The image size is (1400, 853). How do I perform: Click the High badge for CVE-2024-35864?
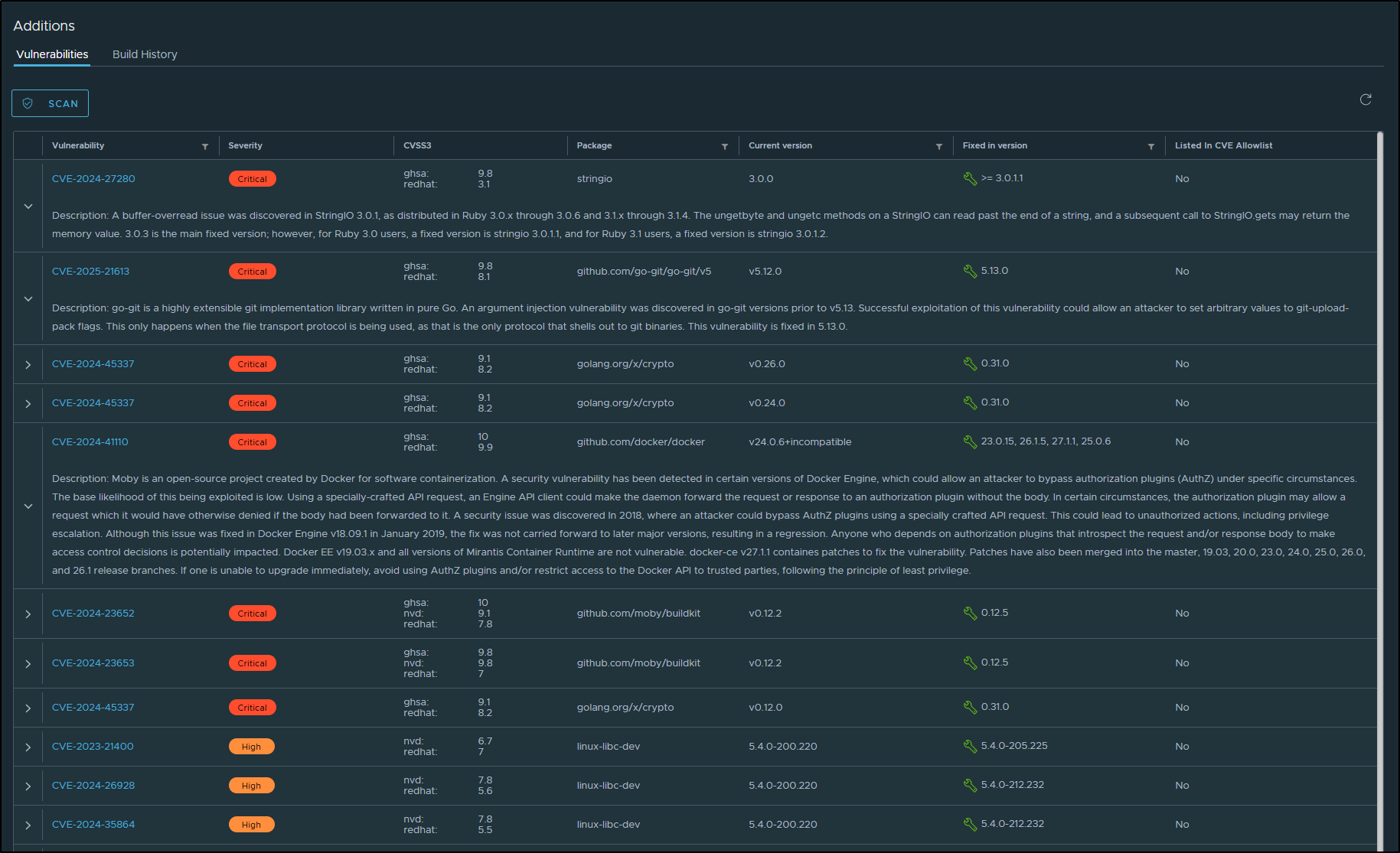tap(251, 825)
